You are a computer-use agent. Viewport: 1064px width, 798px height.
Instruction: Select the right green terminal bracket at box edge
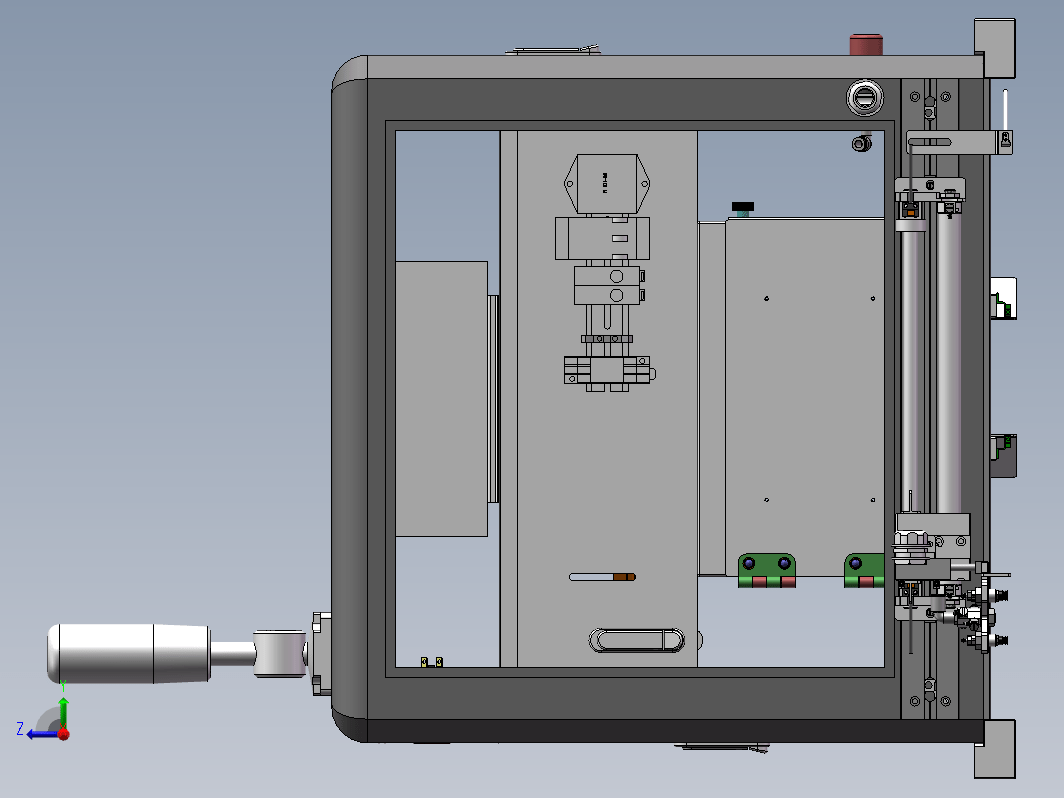[864, 570]
